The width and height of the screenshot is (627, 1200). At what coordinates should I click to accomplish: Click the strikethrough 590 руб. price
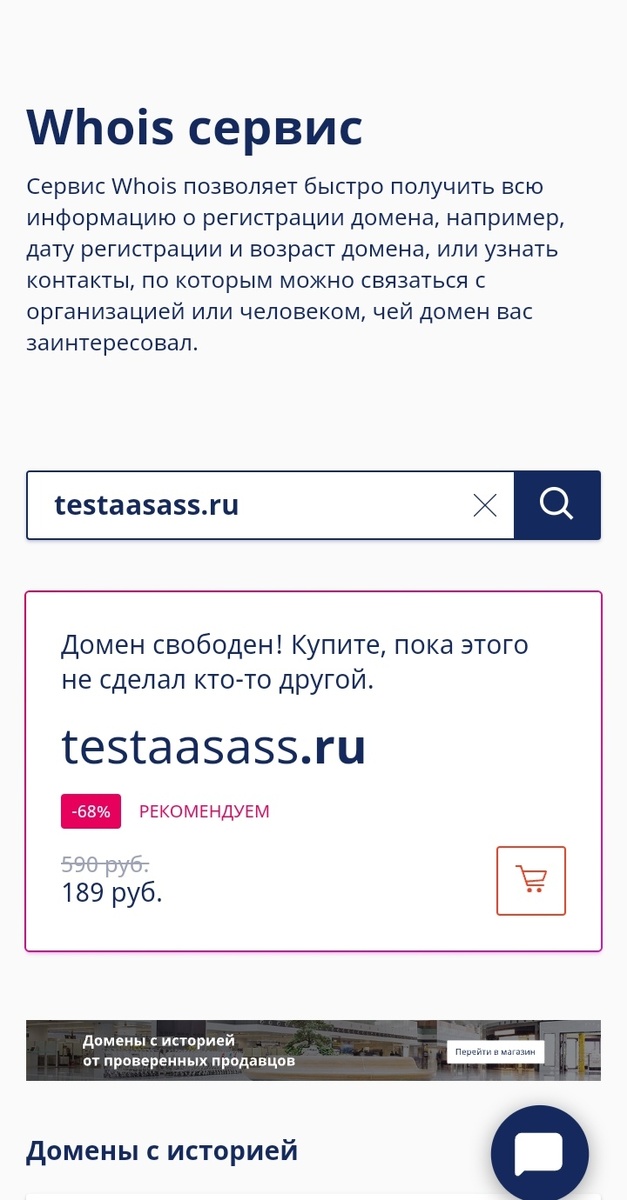(104, 864)
